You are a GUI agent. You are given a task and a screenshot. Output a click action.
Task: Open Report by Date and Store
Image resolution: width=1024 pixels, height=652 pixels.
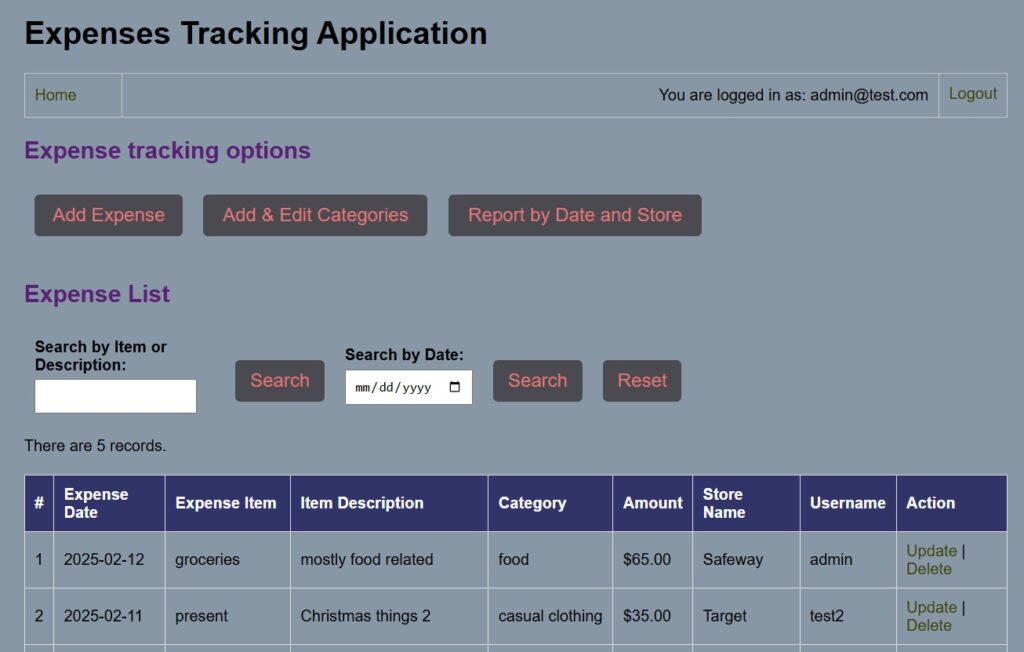(x=574, y=214)
